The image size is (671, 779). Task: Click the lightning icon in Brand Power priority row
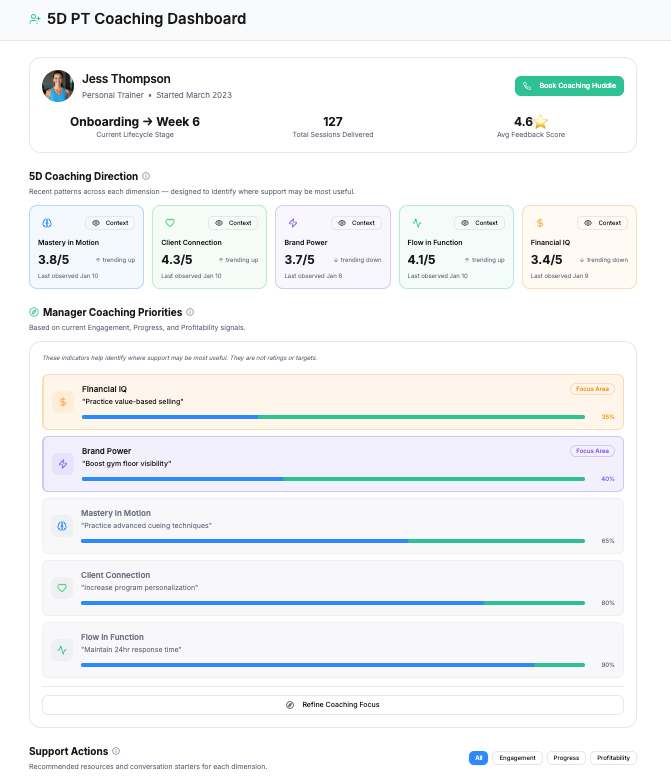[x=62, y=464]
